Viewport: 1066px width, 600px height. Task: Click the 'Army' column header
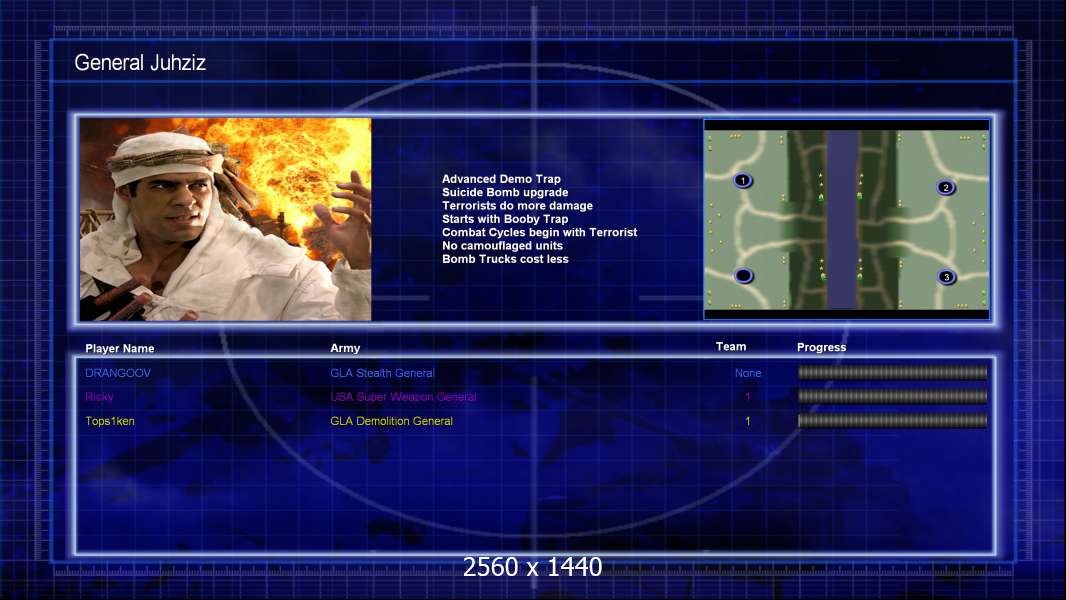click(x=345, y=348)
